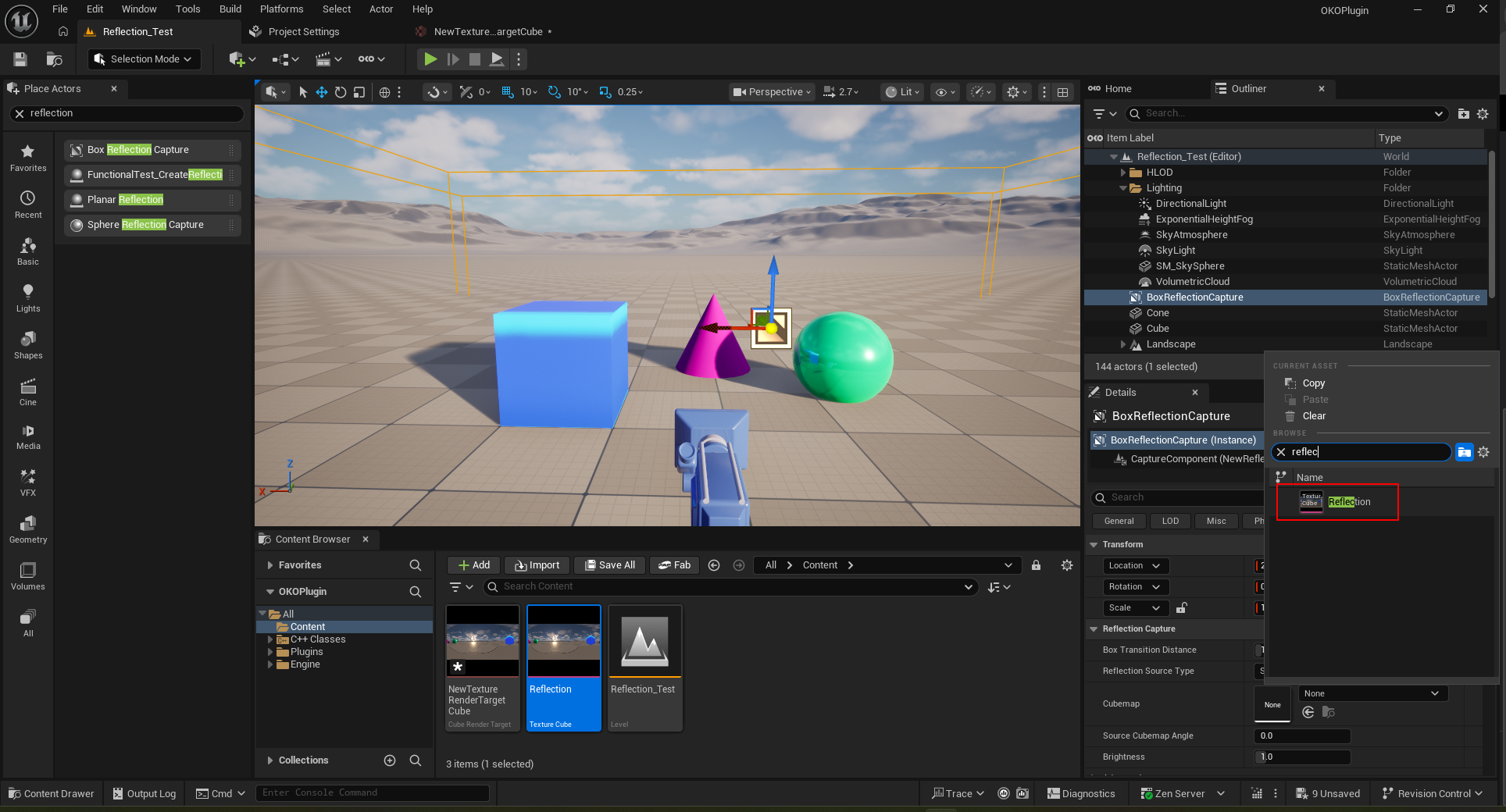Click the asset picker folder filter icon

coord(1464,452)
